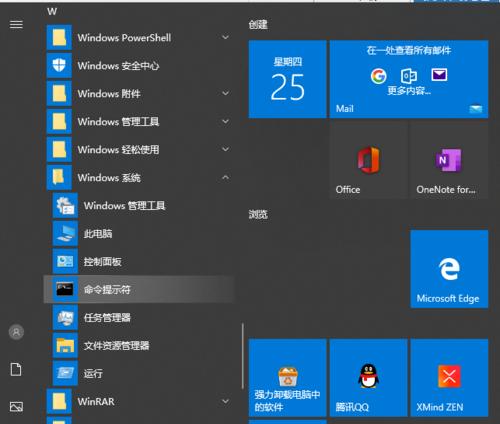Click the Windows 管理工具 folder icon
This screenshot has width=500, height=424.
click(59, 121)
